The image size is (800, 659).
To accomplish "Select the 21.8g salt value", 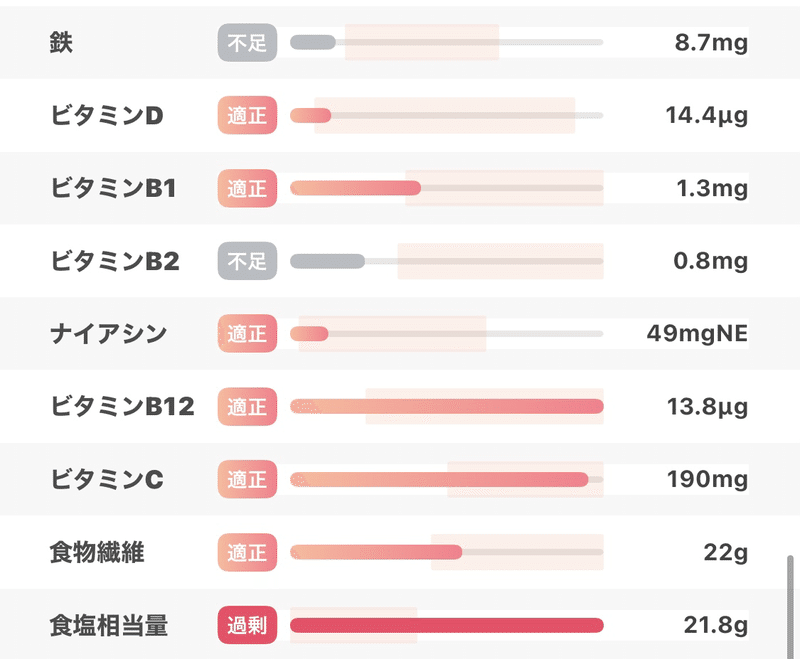I will point(716,626).
